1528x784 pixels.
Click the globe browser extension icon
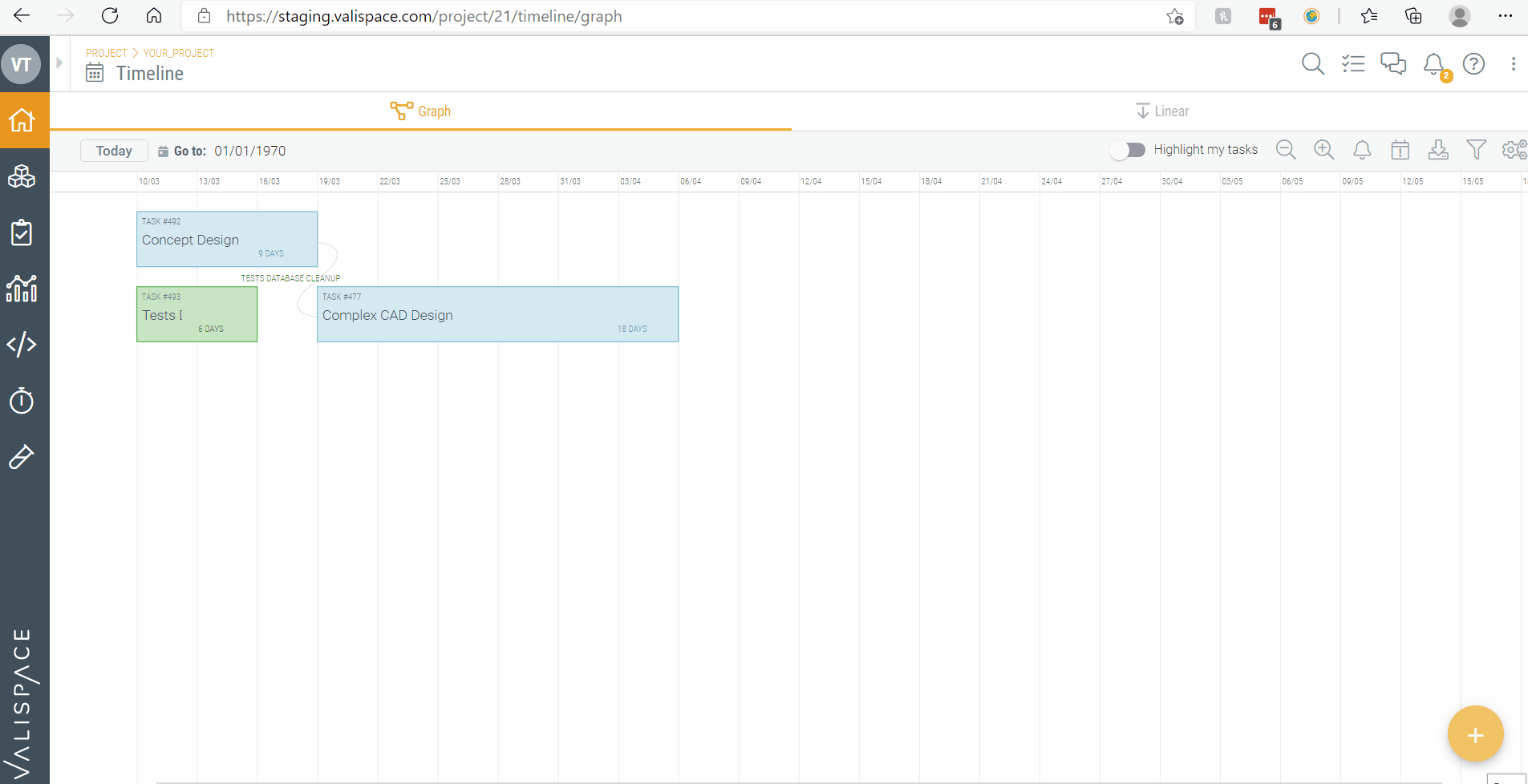click(x=1311, y=16)
